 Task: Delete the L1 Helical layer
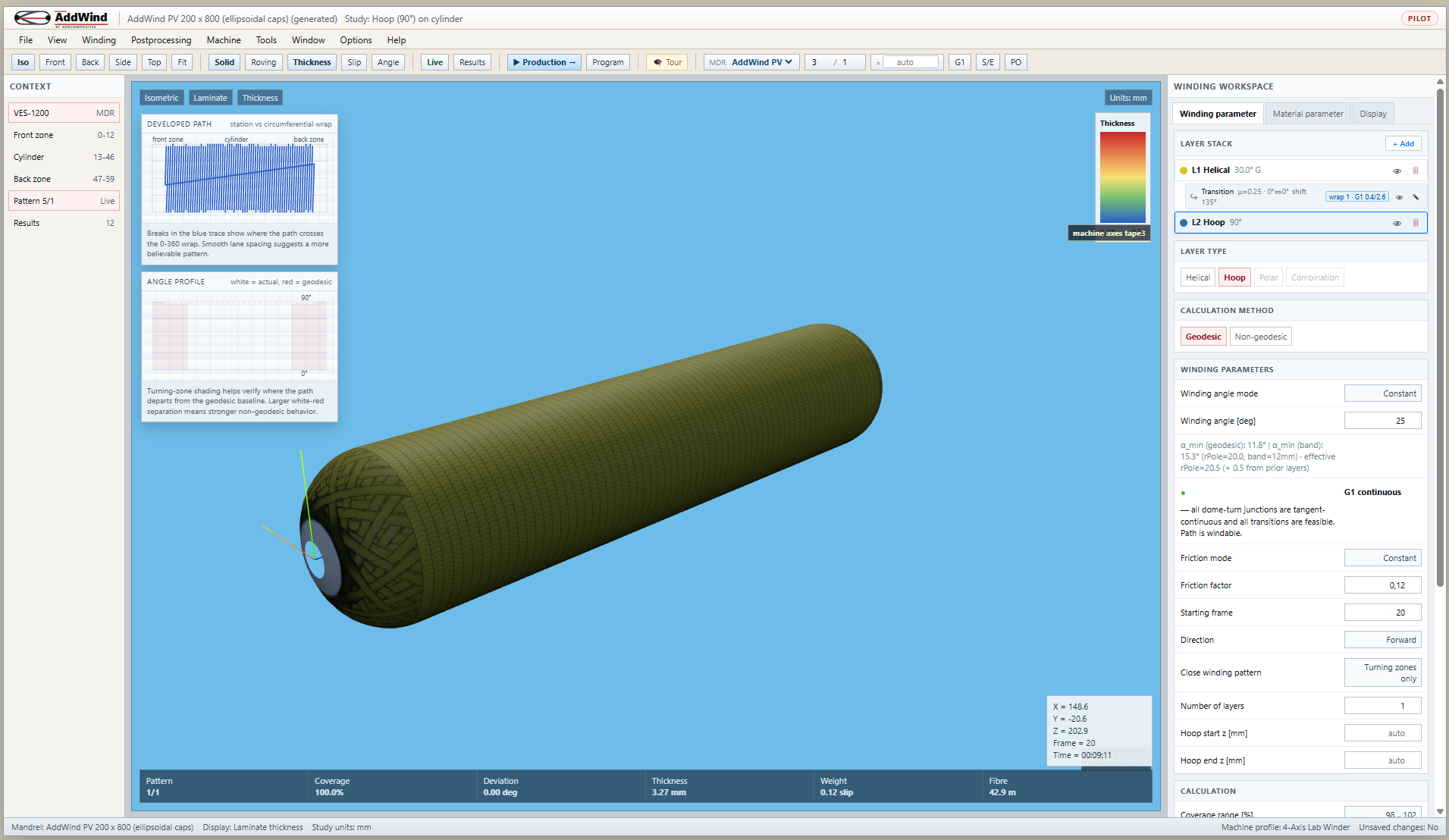click(1415, 171)
